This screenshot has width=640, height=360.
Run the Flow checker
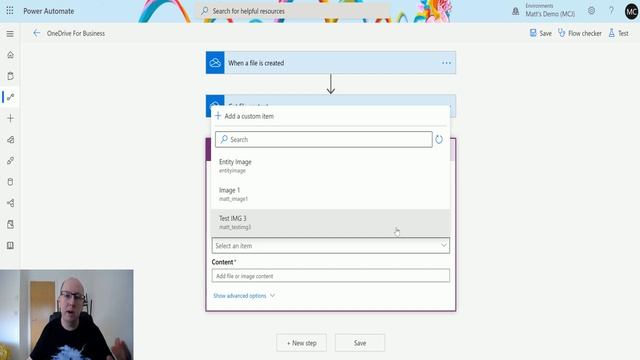click(580, 33)
